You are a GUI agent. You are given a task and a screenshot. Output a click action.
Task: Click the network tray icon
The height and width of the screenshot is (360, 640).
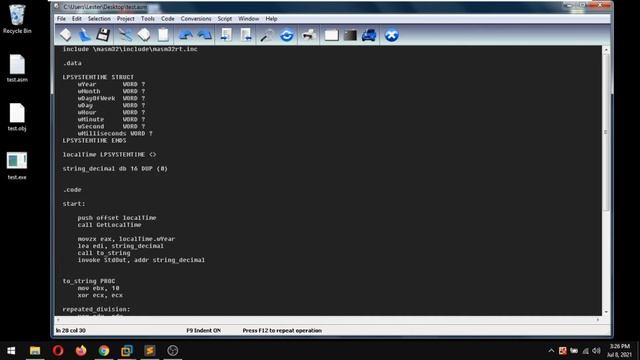coord(585,351)
